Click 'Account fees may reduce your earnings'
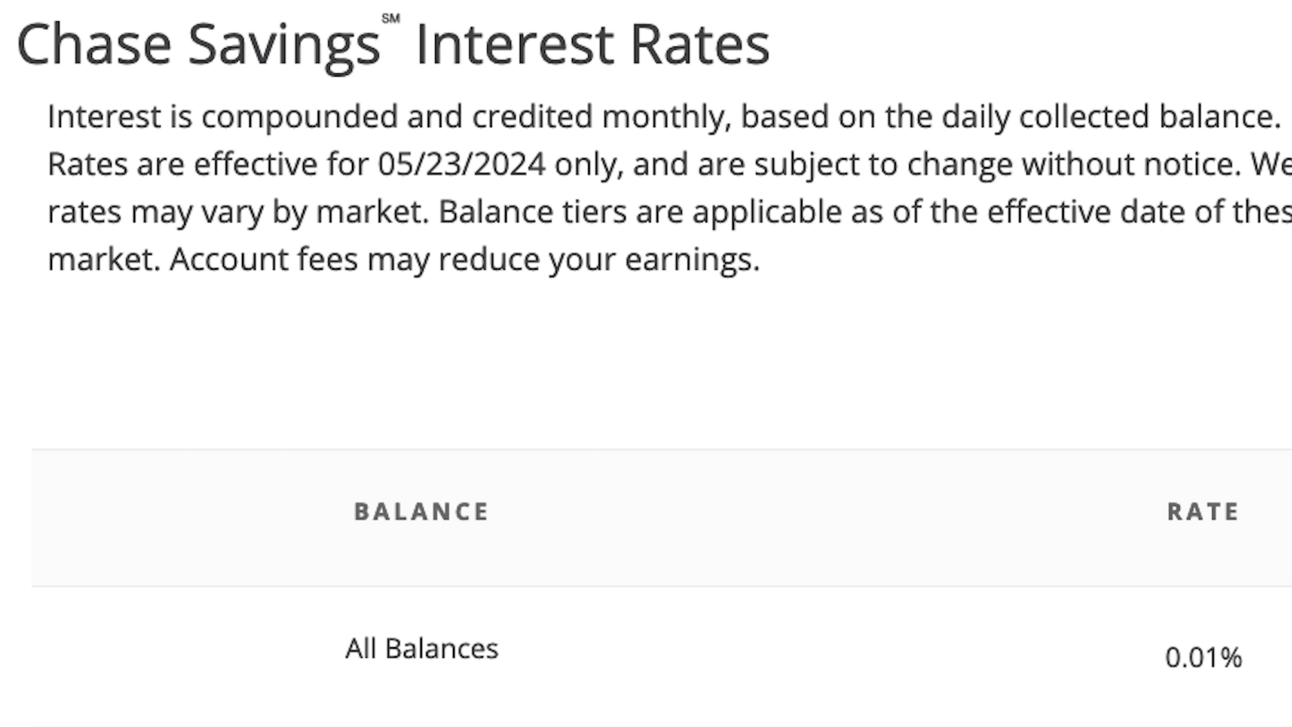The image size is (1292, 727). [x=465, y=261]
